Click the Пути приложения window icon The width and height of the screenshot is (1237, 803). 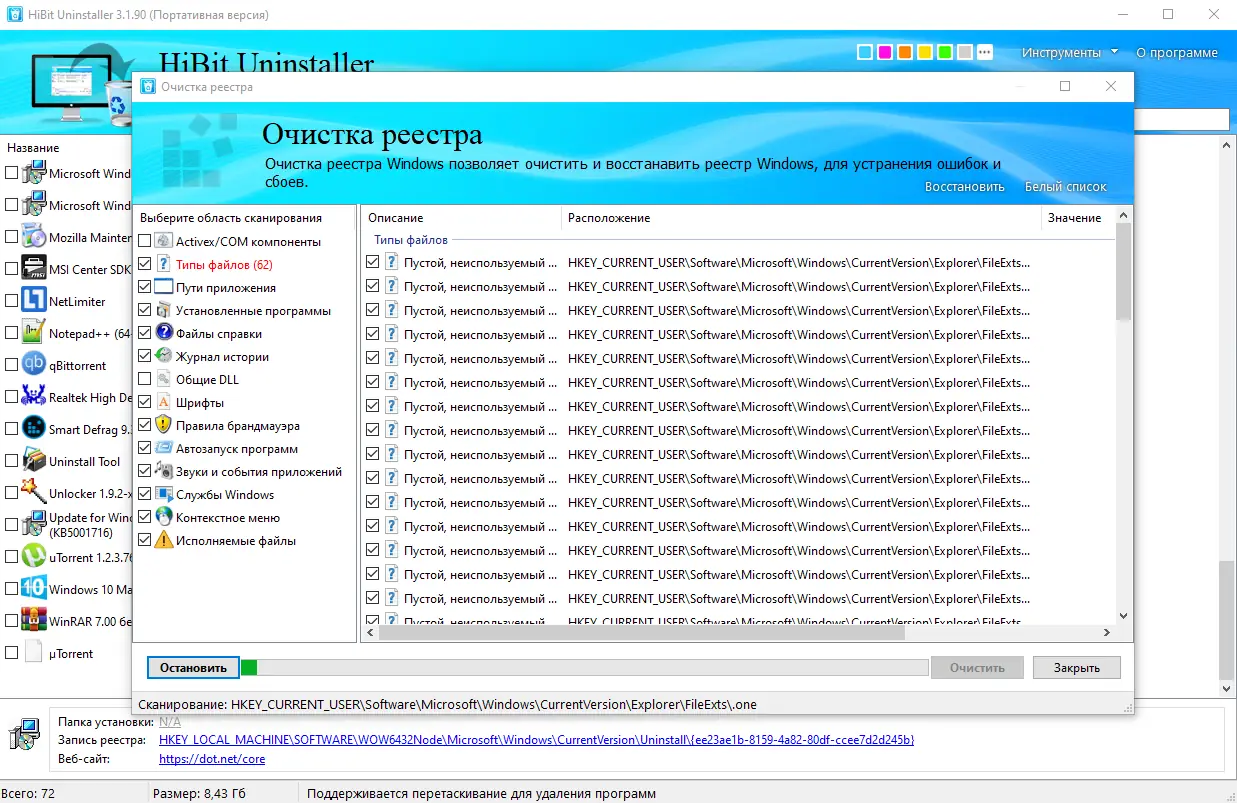[x=164, y=288]
